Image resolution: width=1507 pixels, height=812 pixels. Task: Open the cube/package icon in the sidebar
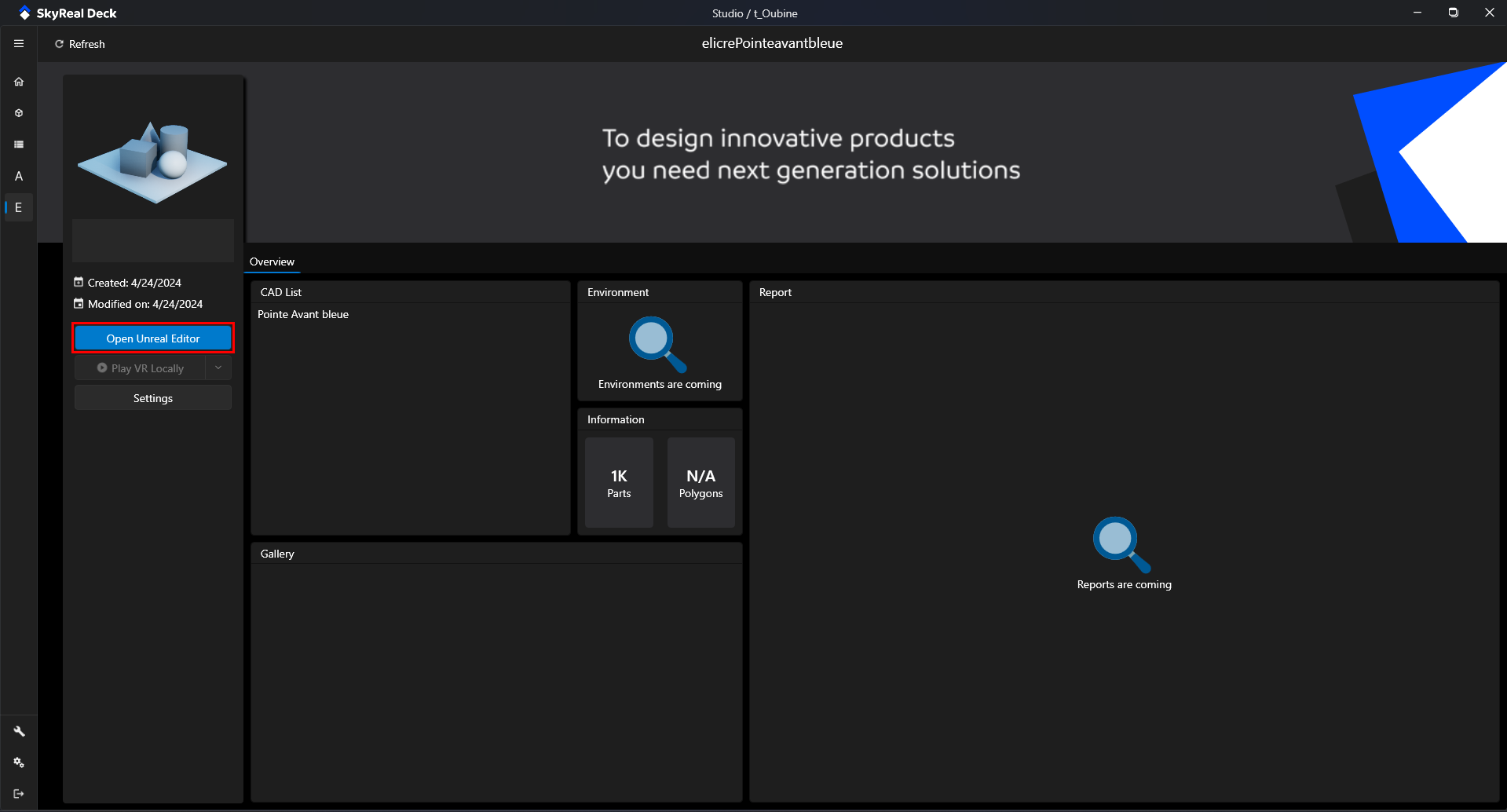tap(19, 113)
